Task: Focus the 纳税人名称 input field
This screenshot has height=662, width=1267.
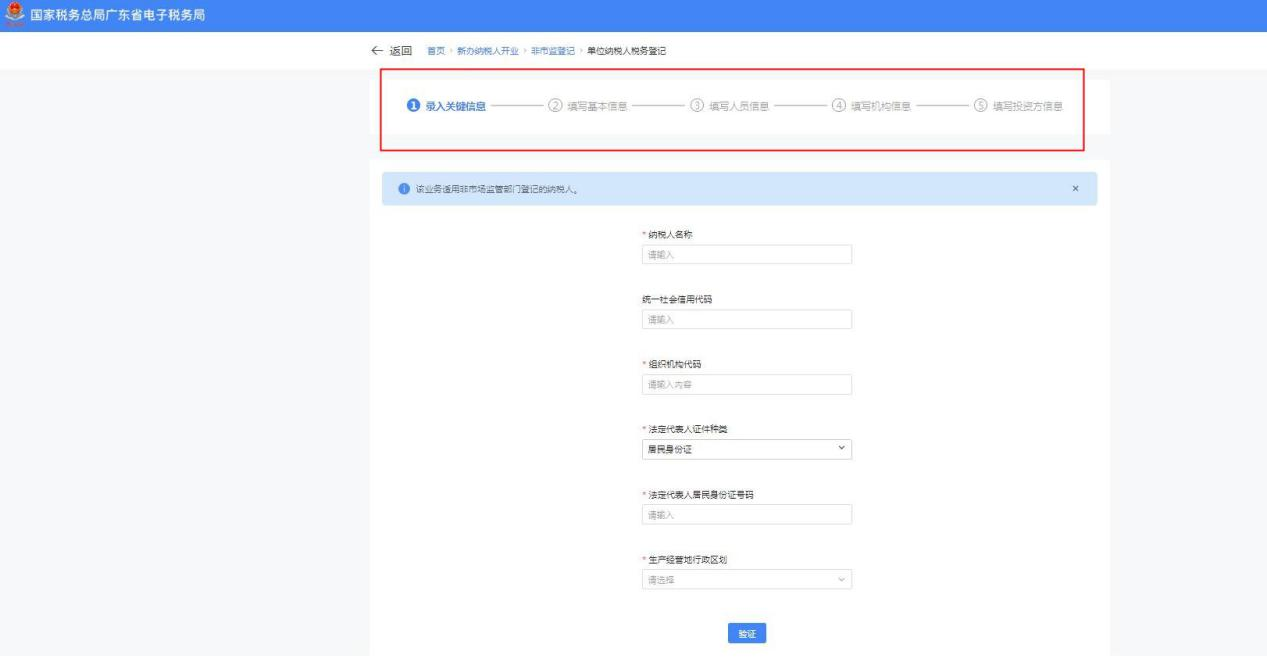Action: coord(745,255)
